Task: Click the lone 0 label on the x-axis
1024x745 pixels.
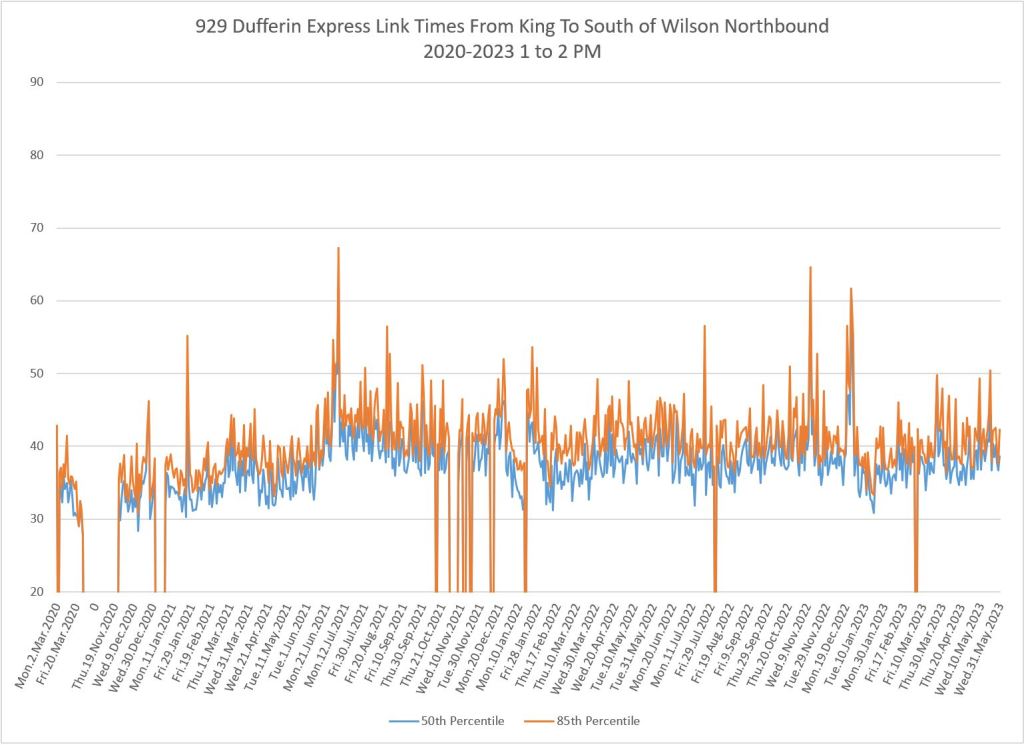Action: pos(93,606)
